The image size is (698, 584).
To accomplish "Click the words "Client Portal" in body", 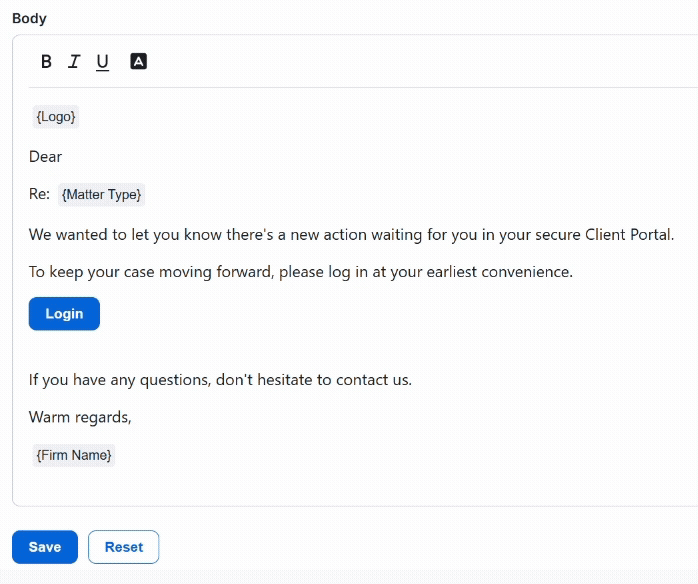I will coord(629,235).
